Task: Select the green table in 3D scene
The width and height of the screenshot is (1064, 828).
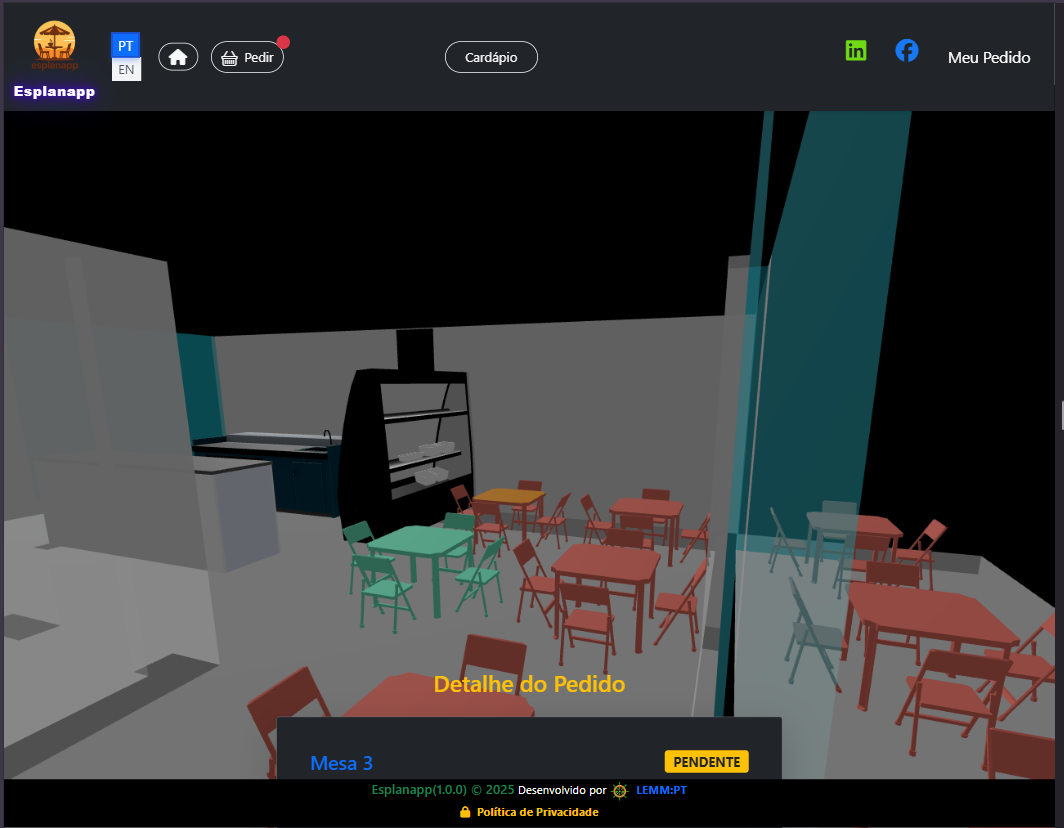Action: point(420,543)
